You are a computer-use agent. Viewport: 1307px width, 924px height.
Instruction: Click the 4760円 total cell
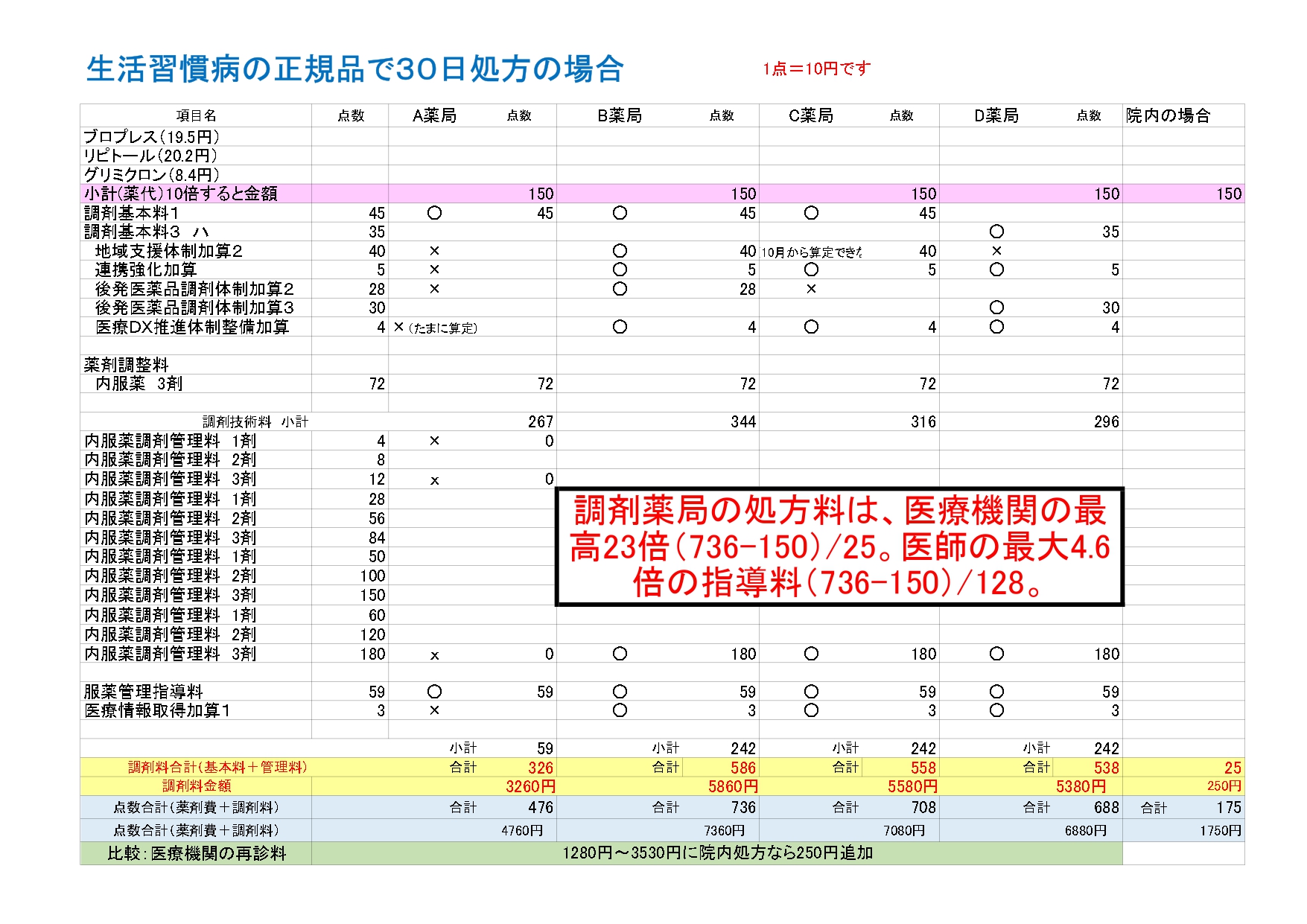[522, 830]
